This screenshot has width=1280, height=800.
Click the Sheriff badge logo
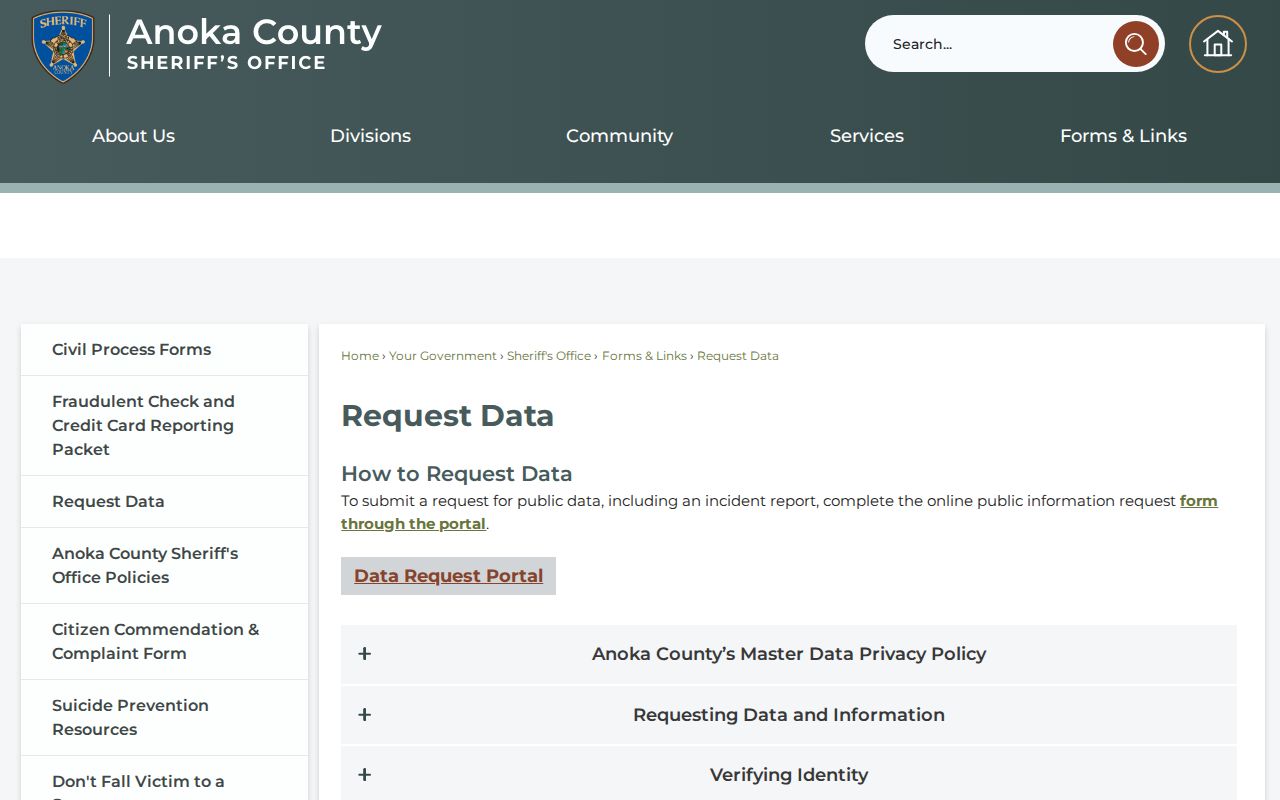click(x=63, y=46)
